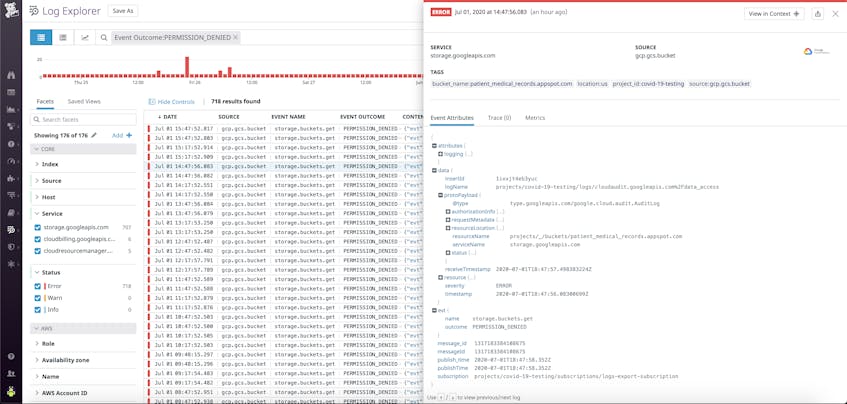Viewport: 847px width, 404px height.
Task: Click the pencil icon next to Showing 176 of 176
Action: pyautogui.click(x=94, y=136)
